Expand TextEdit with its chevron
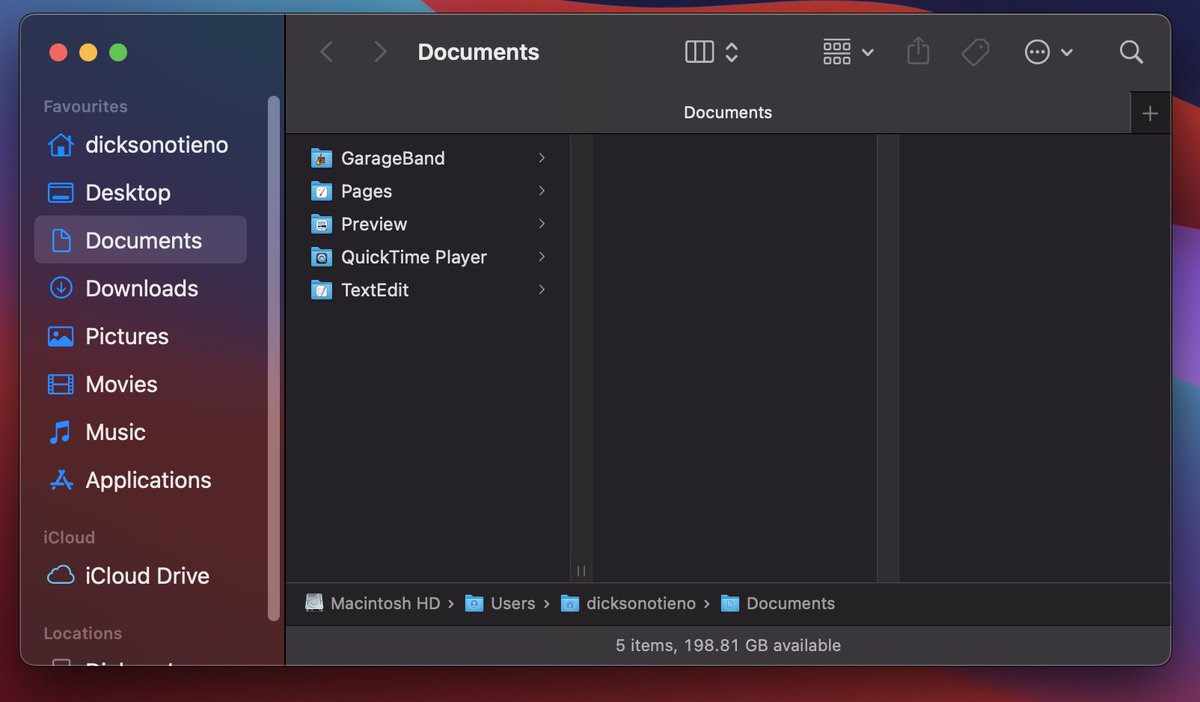This screenshot has width=1200, height=702. pyautogui.click(x=541, y=290)
